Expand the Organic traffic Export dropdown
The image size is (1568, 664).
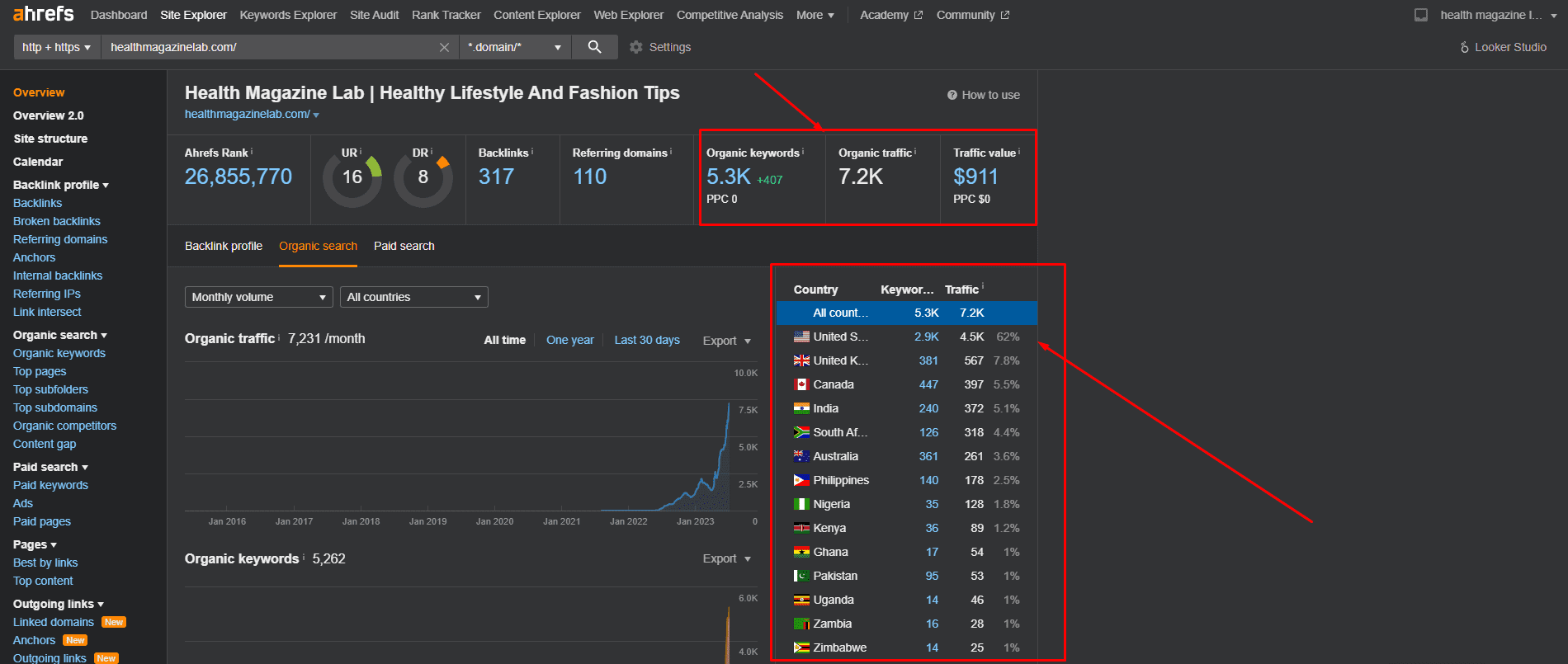[x=727, y=341]
